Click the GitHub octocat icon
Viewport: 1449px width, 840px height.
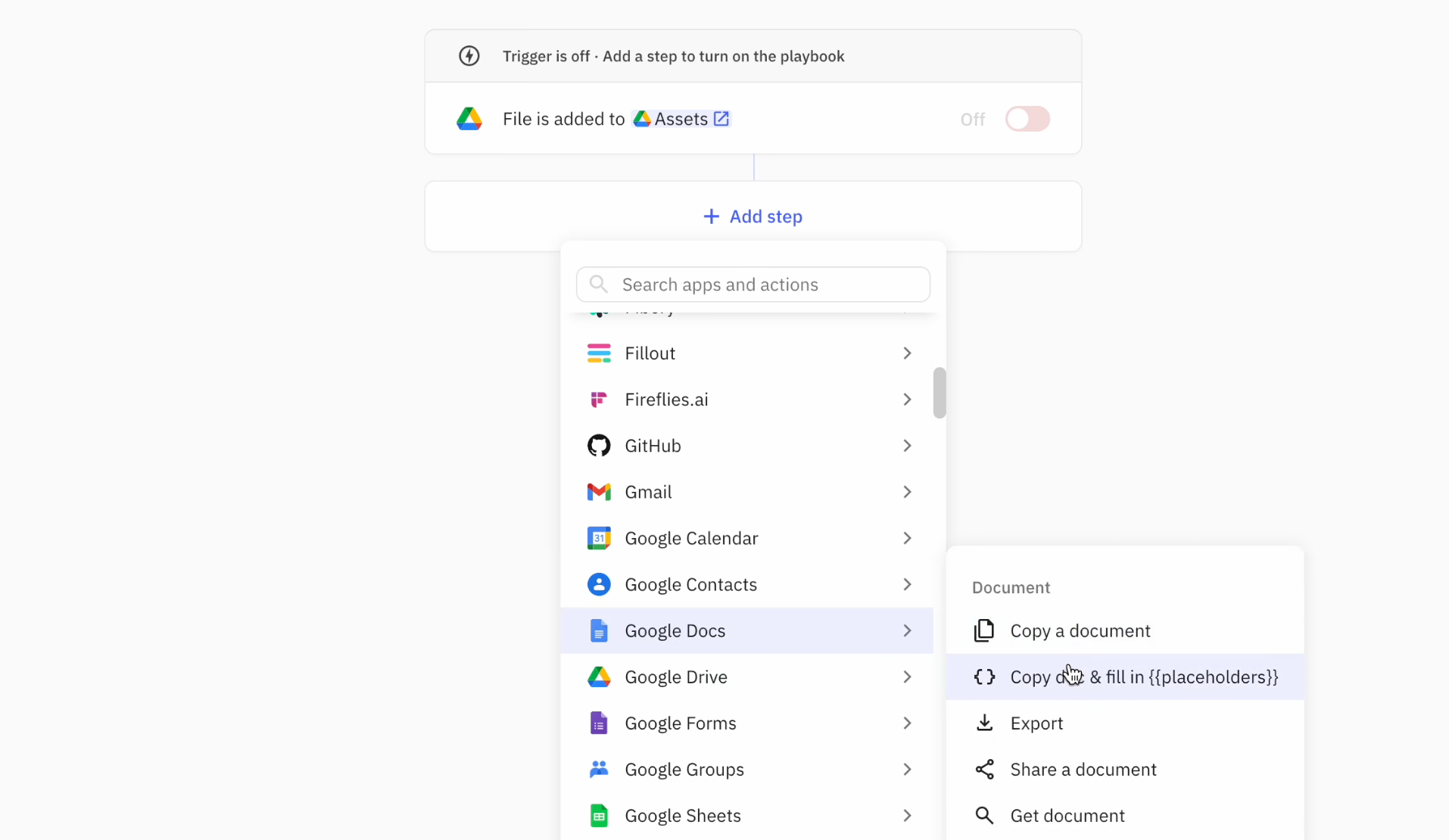tap(599, 446)
